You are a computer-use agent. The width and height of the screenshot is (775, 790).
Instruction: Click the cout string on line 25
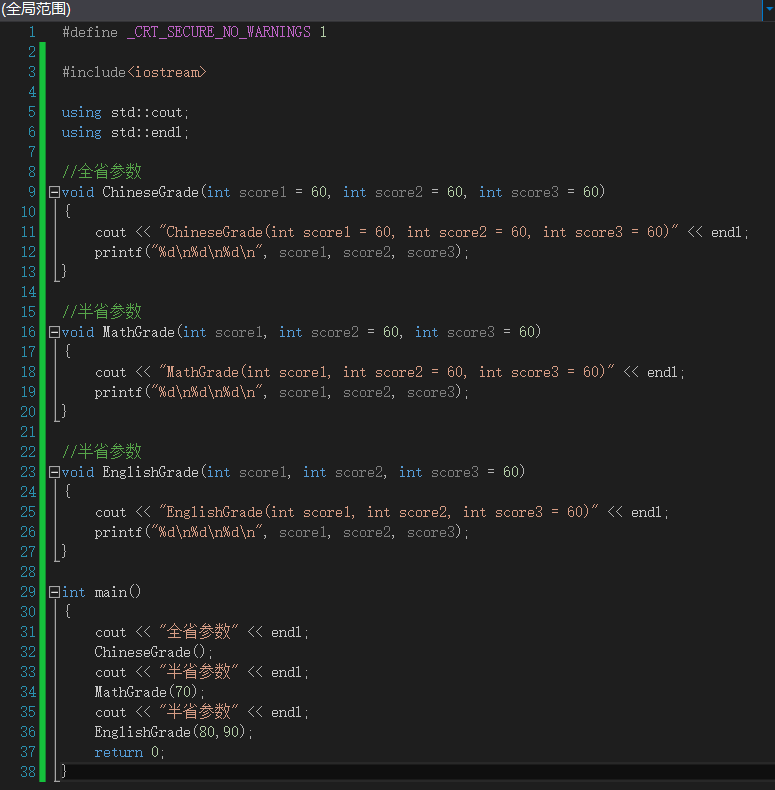tap(379, 512)
